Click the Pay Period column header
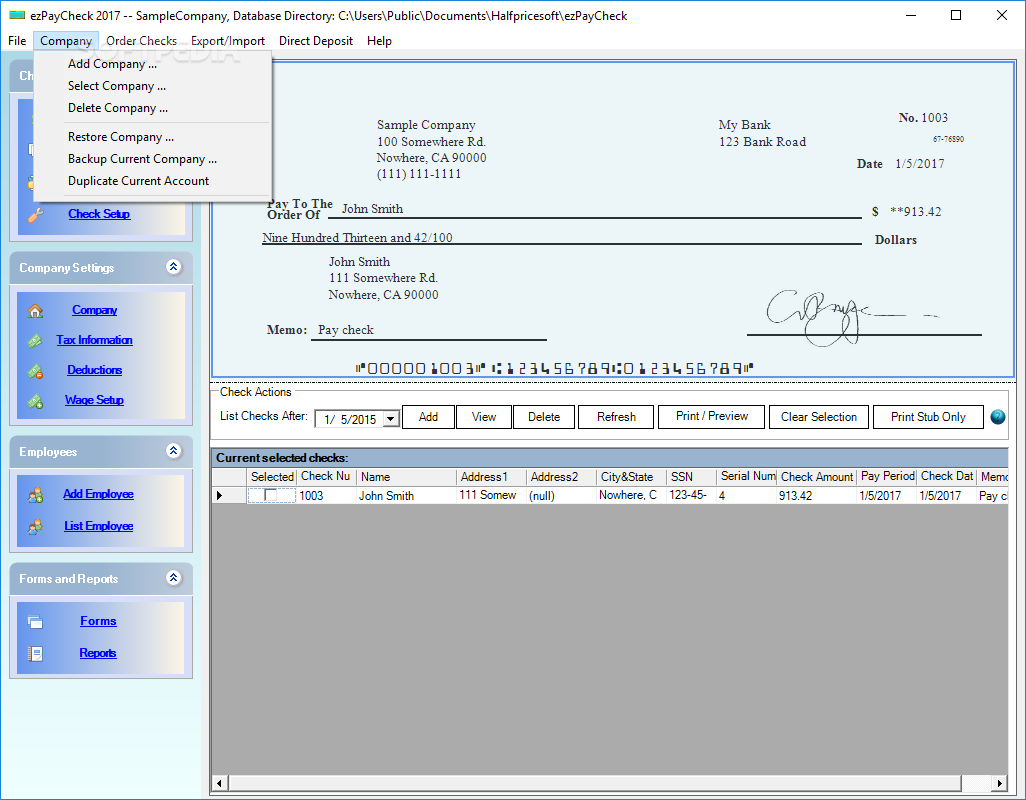The height and width of the screenshot is (800, 1026). [x=887, y=477]
